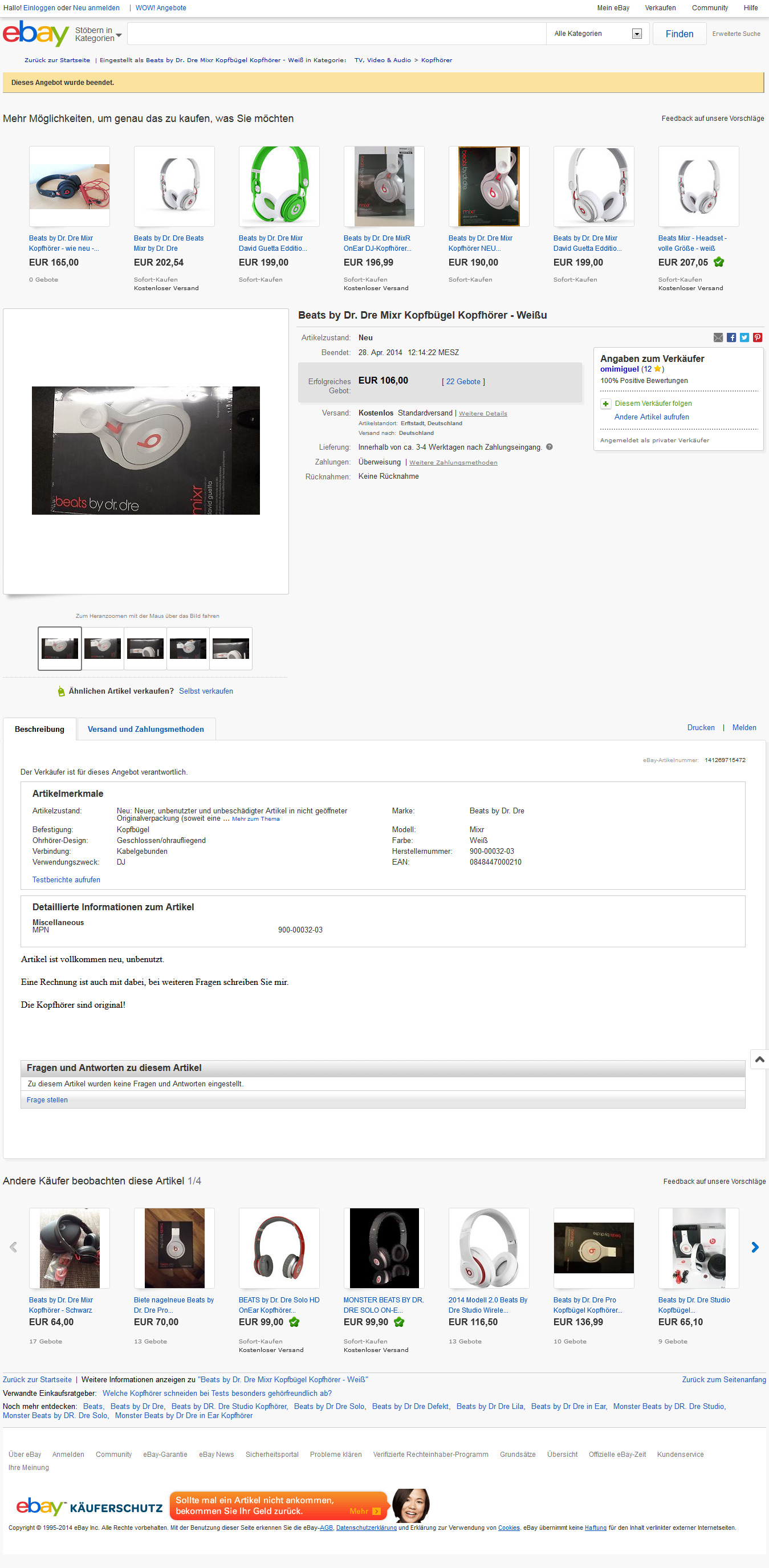Open Sicherheitsportal footer link
769x1568 pixels.
pyautogui.click(x=271, y=1455)
